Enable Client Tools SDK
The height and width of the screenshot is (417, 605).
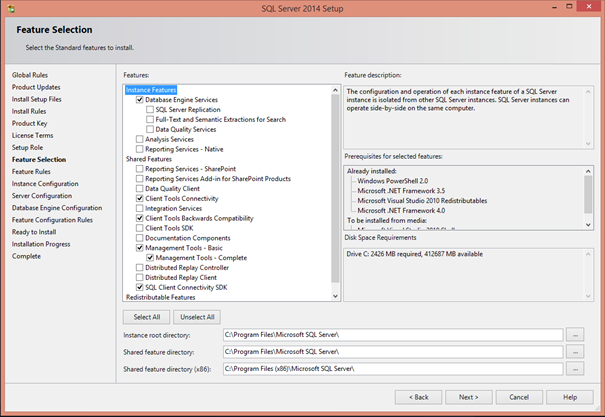tap(140, 228)
